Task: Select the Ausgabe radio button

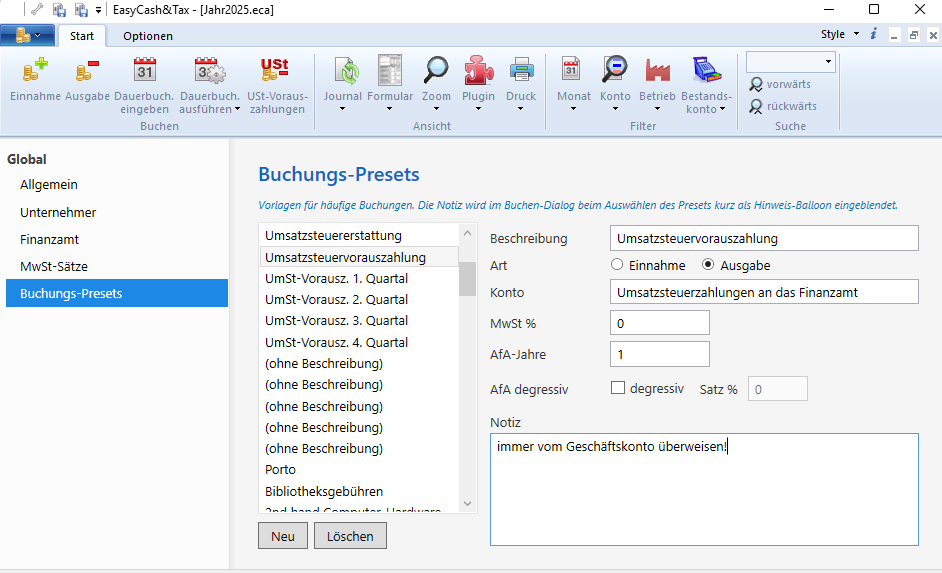Action: coord(708,264)
